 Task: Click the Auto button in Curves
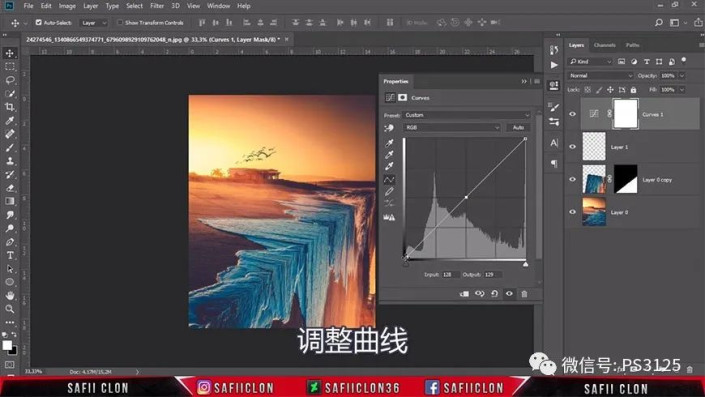pos(518,128)
